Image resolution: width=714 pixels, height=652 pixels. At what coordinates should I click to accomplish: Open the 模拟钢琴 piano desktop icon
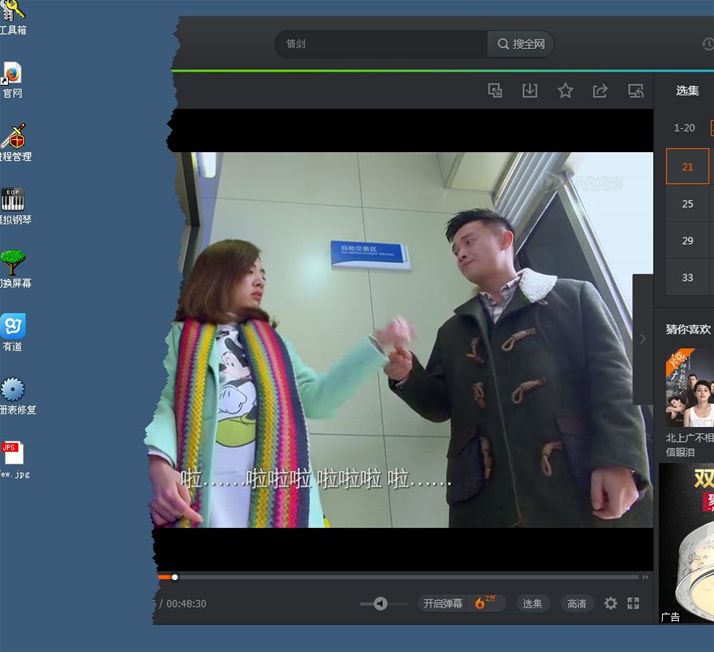(13, 200)
